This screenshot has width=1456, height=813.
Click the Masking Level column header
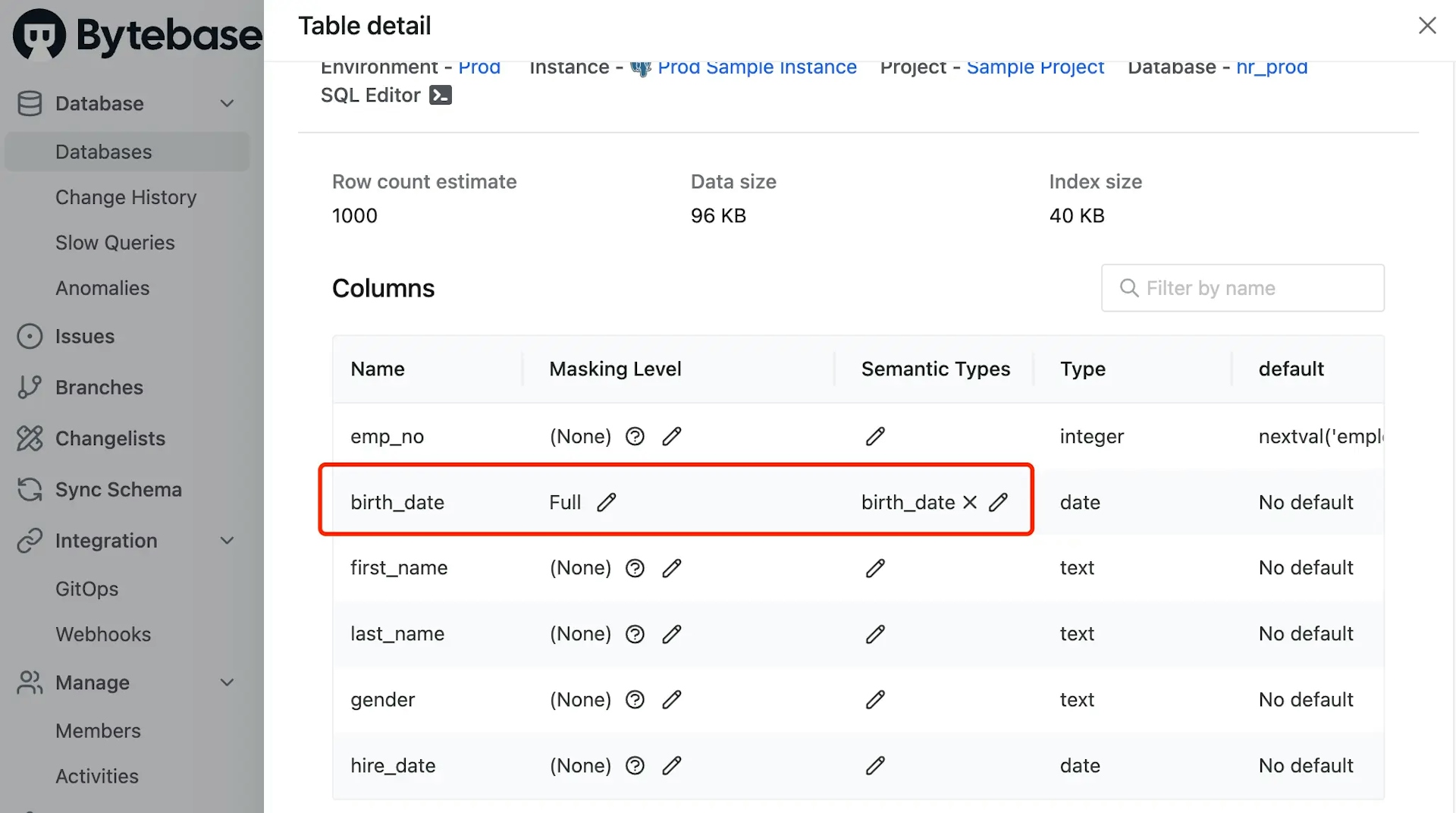615,369
